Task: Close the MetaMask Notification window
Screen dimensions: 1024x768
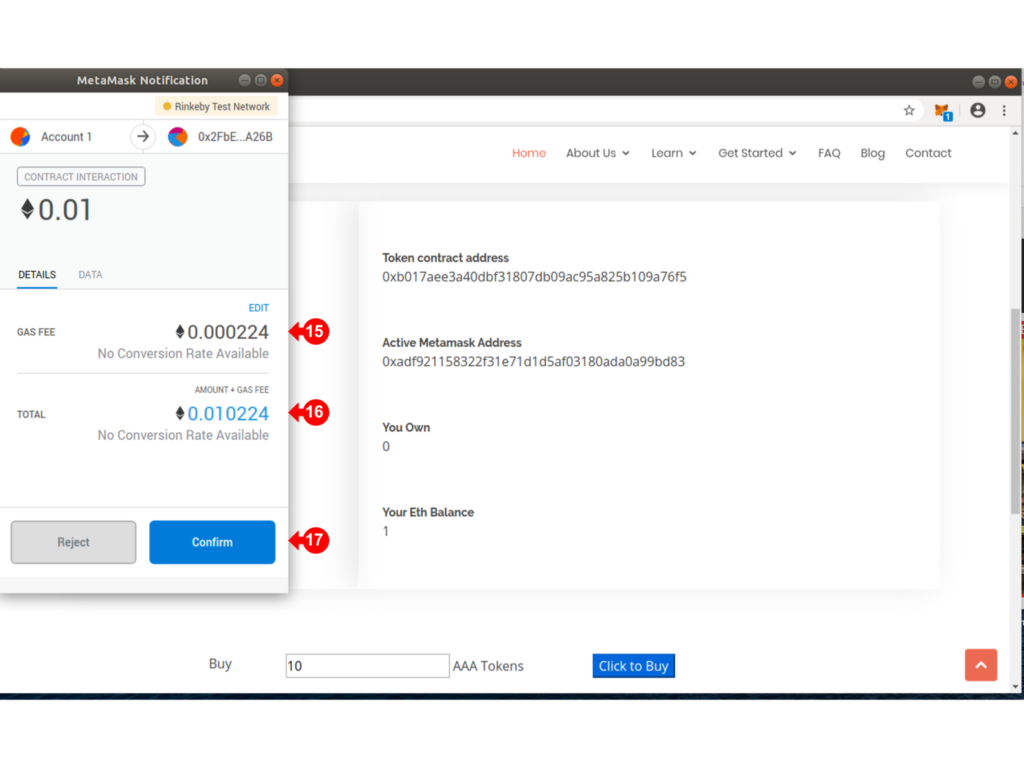Action: [x=277, y=80]
